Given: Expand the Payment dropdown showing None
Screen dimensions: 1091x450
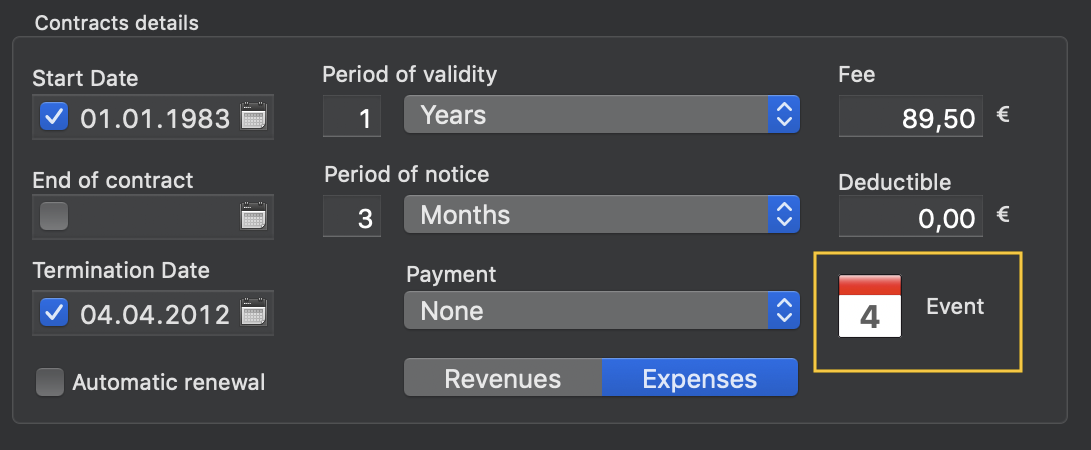Looking at the screenshot, I should click(602, 310).
